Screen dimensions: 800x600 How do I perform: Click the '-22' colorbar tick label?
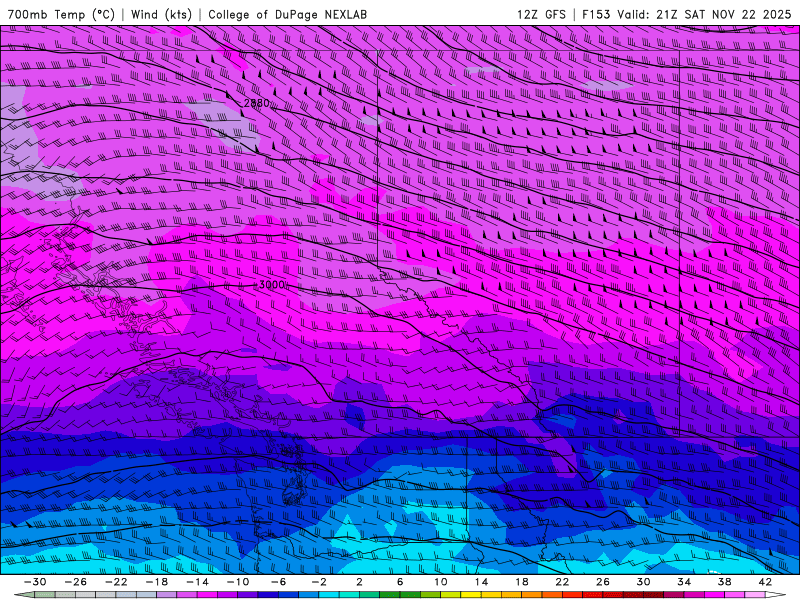coord(116,582)
